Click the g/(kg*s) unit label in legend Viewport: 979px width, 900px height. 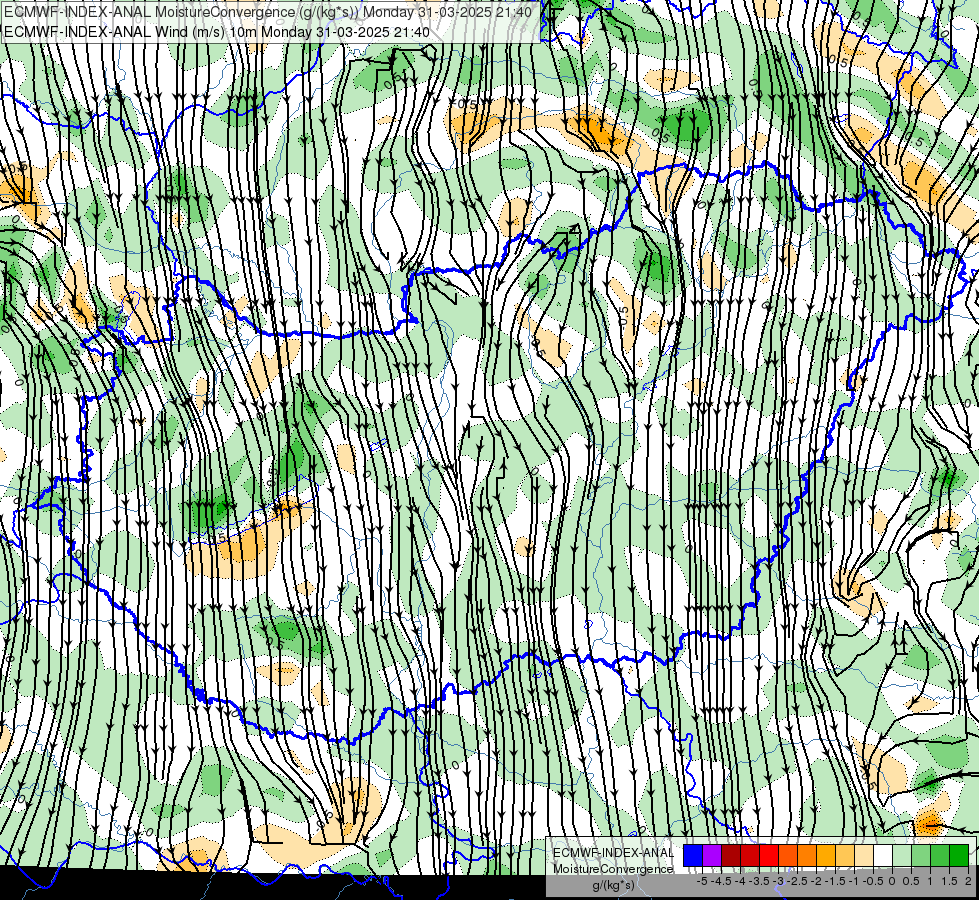pos(613,885)
